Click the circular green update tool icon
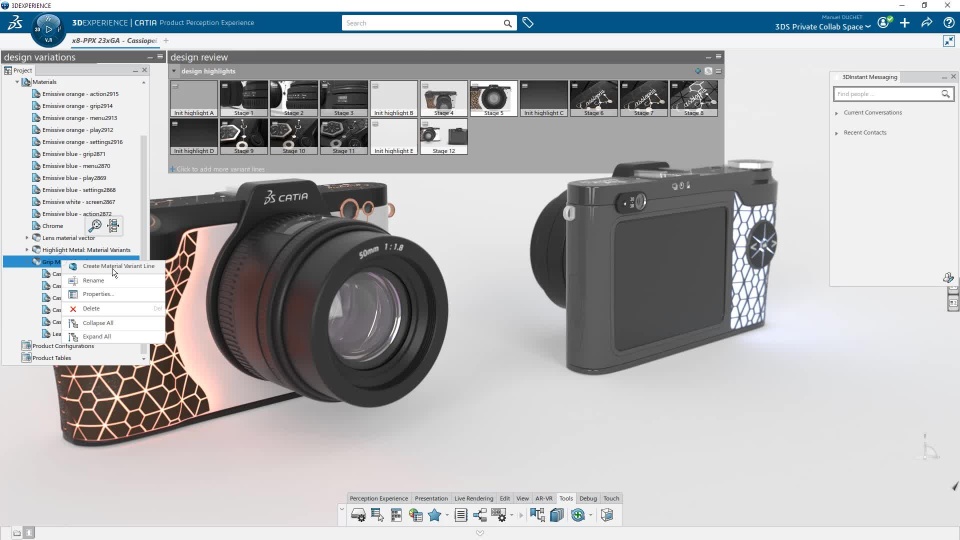The width and height of the screenshot is (960, 540). tap(578, 516)
